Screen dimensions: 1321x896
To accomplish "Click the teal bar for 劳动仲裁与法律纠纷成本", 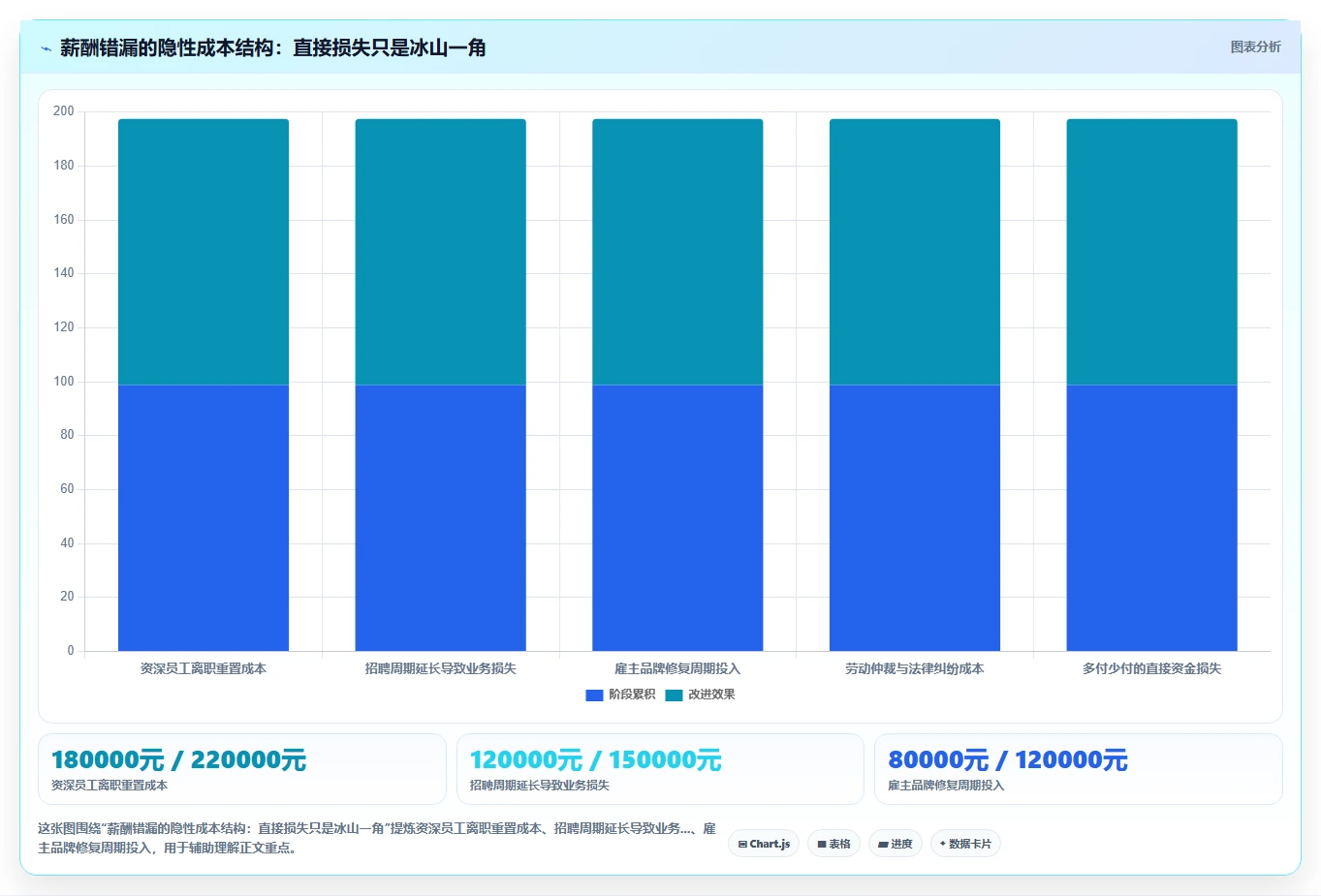I will tap(915, 252).
